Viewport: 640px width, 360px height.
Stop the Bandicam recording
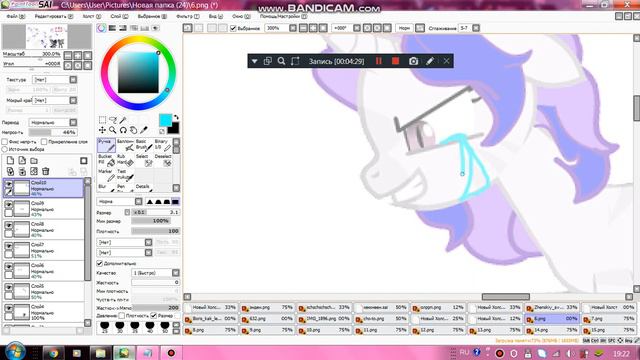pos(395,61)
